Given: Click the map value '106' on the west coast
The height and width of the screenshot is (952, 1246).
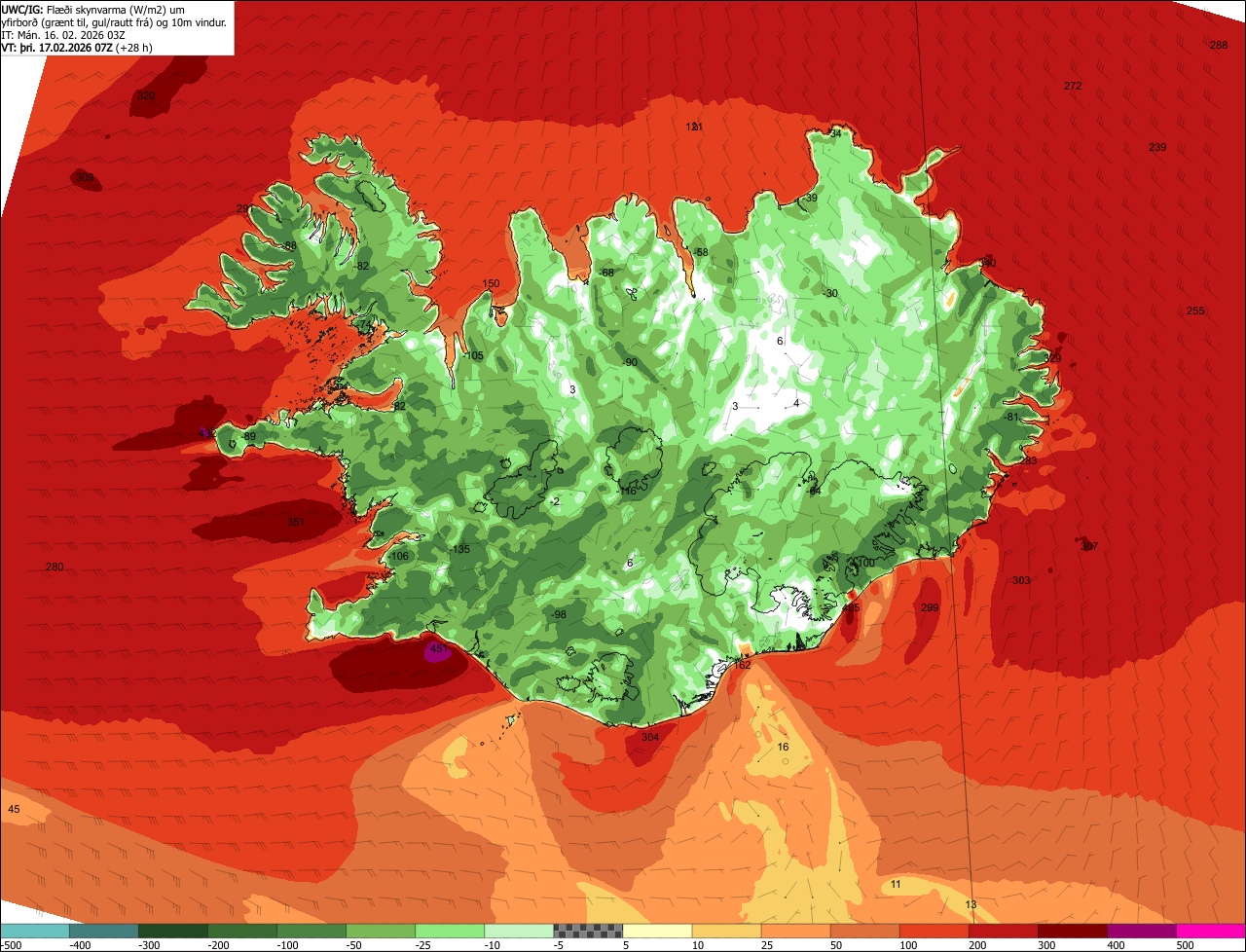Looking at the screenshot, I should coord(400,556).
